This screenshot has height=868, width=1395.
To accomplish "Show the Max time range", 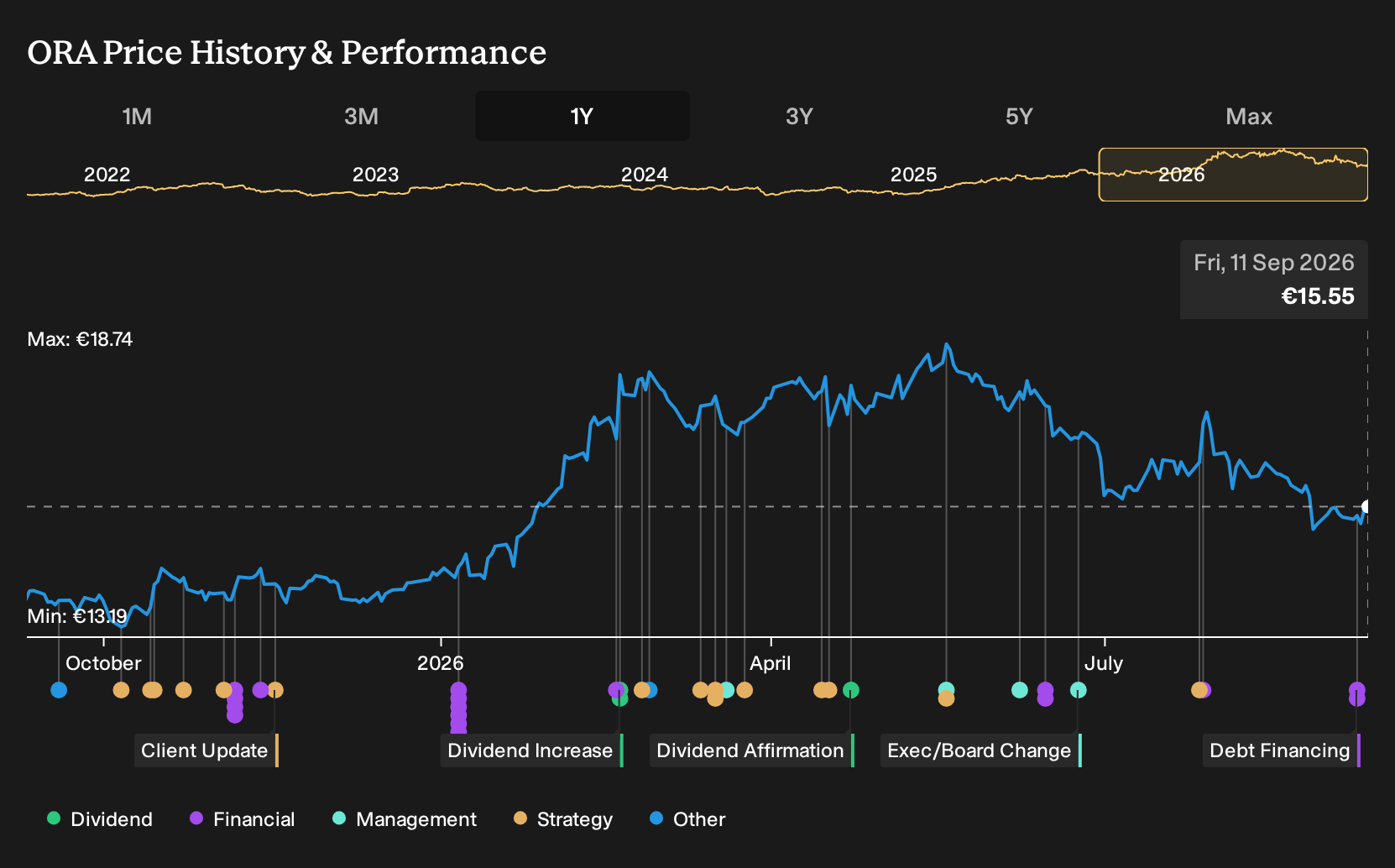I will click(1249, 116).
